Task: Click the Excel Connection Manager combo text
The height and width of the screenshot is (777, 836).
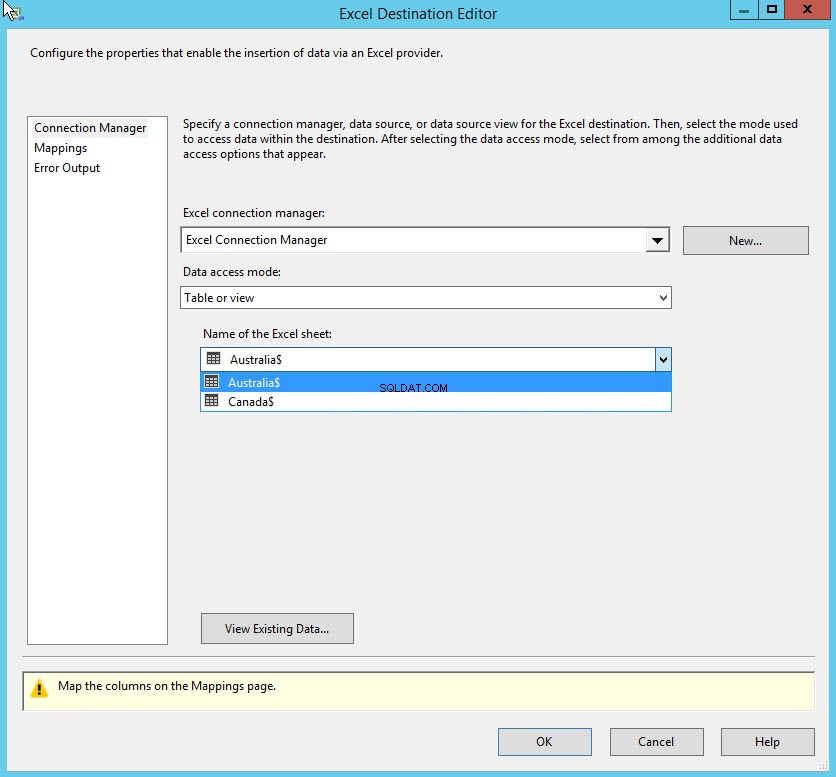Action: coord(256,240)
